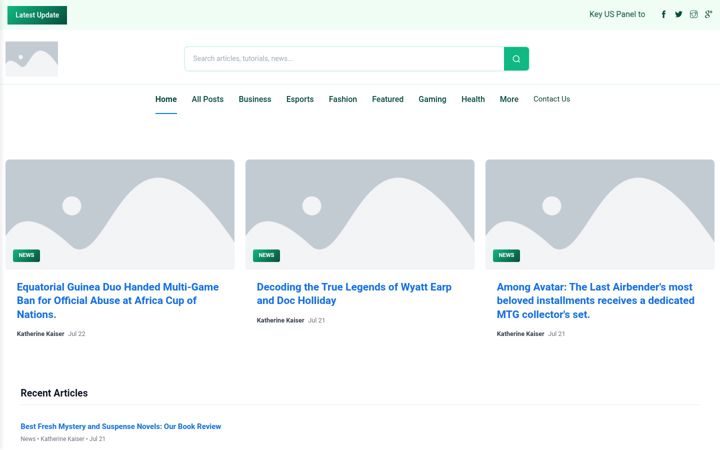Click the green search magnifier button
720x450 pixels.
(516, 59)
